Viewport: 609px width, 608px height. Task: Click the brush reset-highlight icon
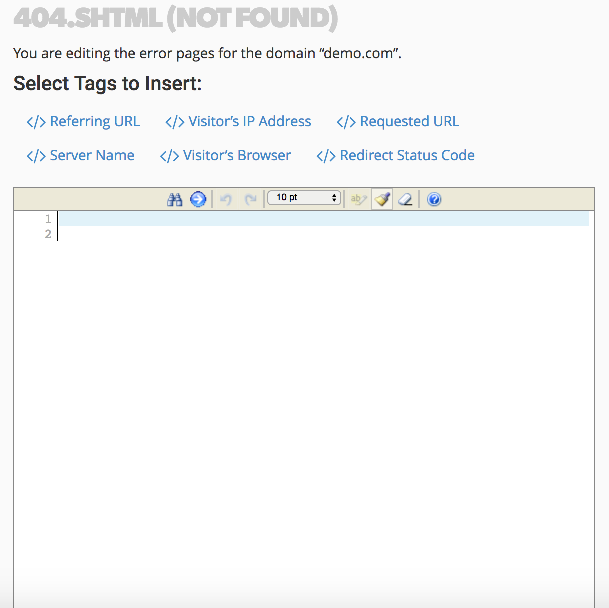pos(382,199)
